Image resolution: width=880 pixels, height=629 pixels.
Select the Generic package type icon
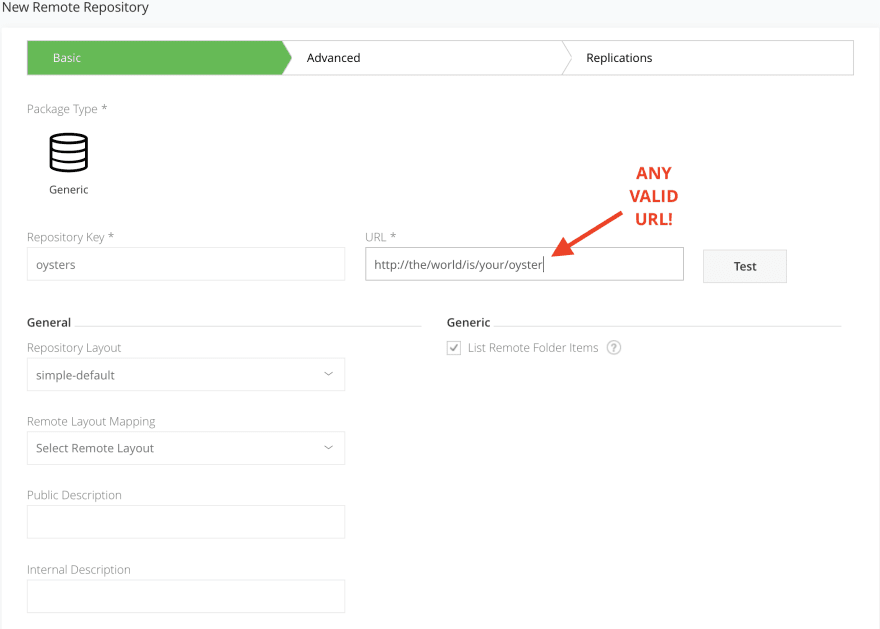coord(68,153)
